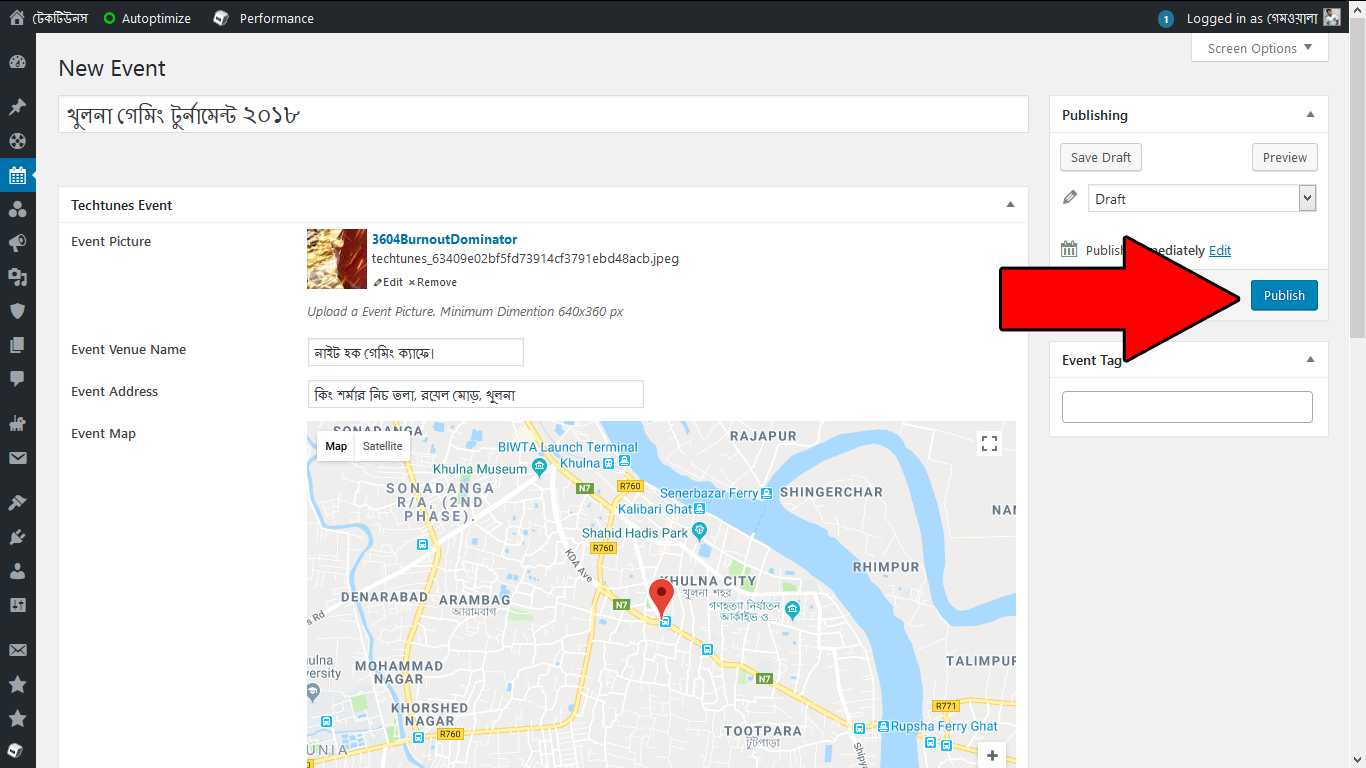Click the Shahid Hadis Park map label
1366x768 pixels.
635,533
